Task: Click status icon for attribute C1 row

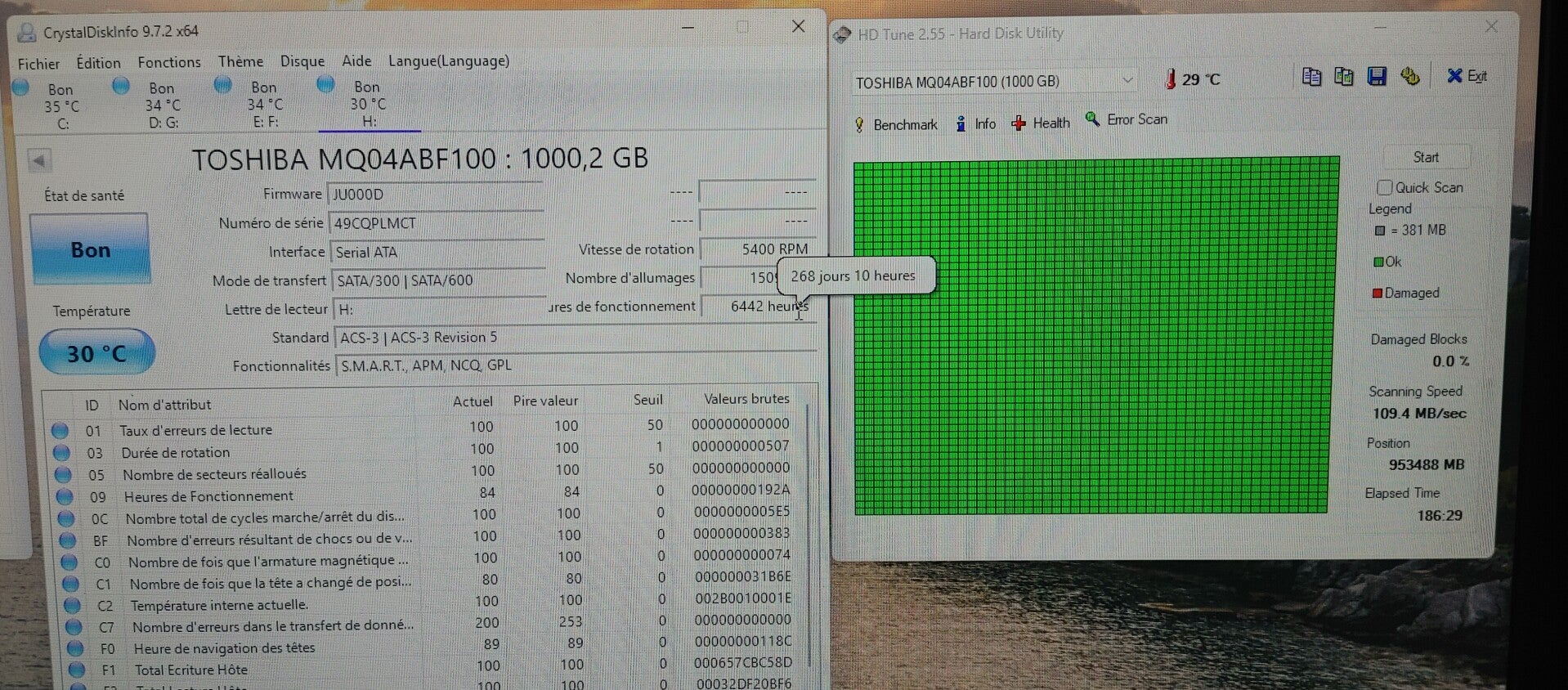Action: tap(71, 584)
